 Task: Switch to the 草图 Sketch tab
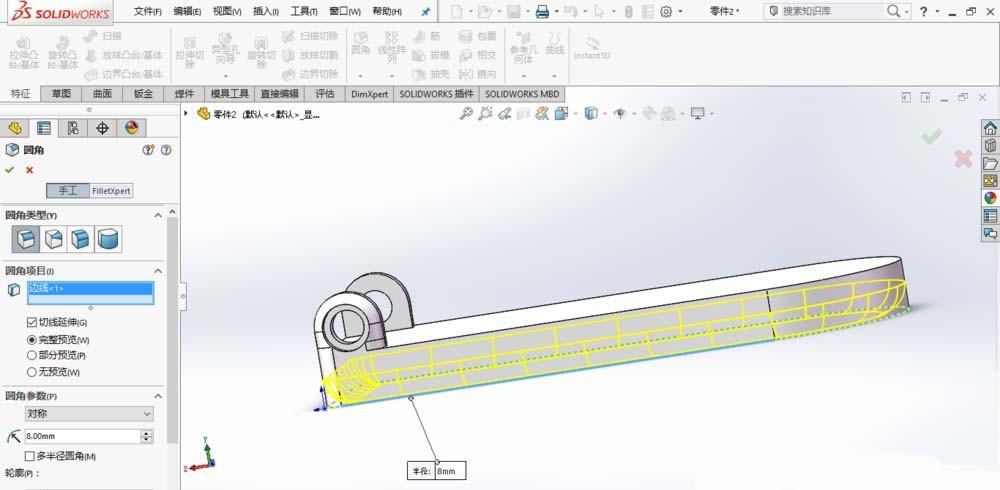(x=61, y=94)
